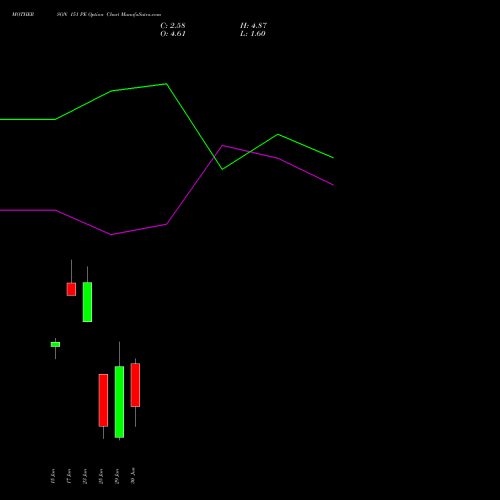Click the red candle above 30 Jun
The width and height of the screenshot is (500, 500).
(x=135, y=385)
